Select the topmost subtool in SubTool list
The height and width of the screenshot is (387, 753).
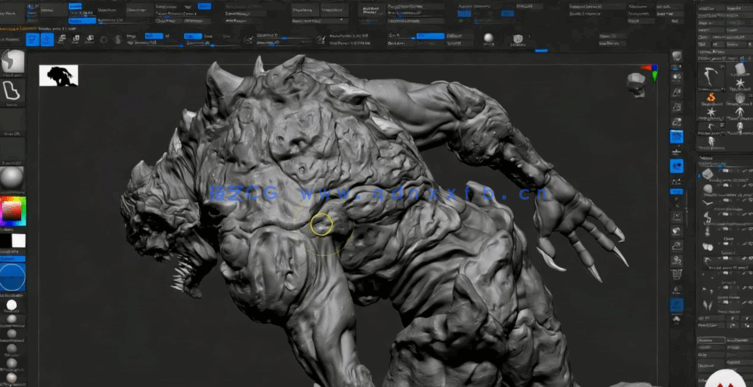[x=725, y=174]
